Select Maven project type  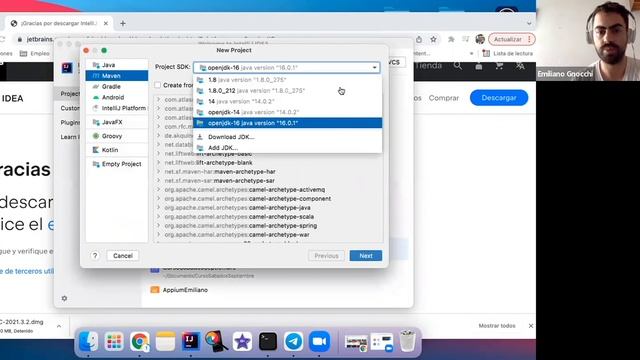coord(116,76)
